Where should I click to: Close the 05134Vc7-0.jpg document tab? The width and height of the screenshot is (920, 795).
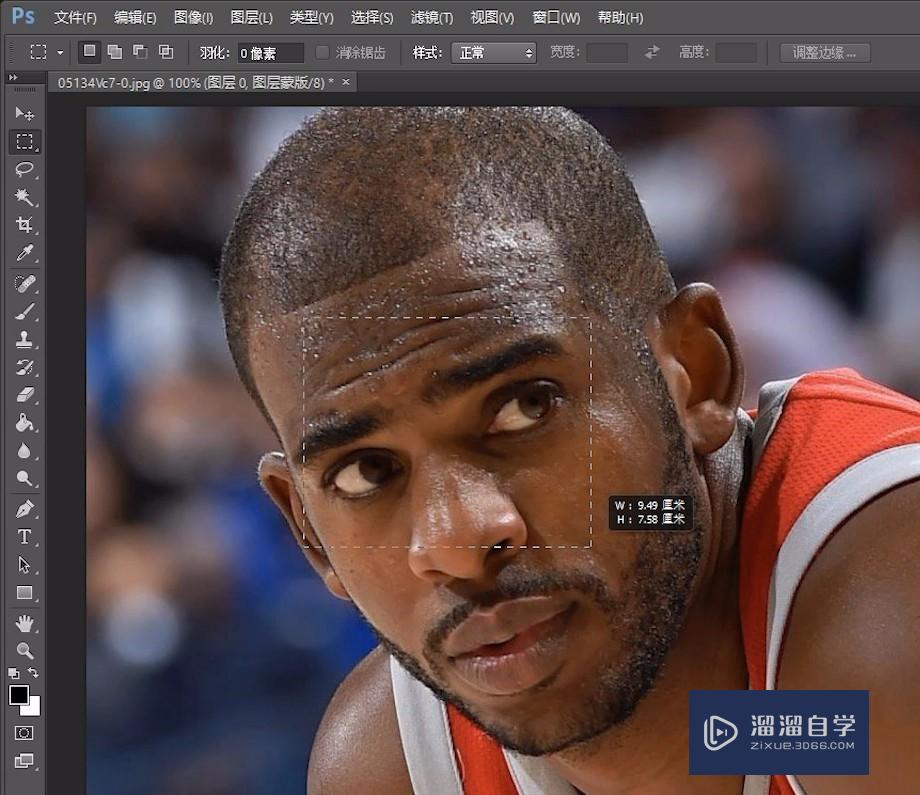[346, 82]
